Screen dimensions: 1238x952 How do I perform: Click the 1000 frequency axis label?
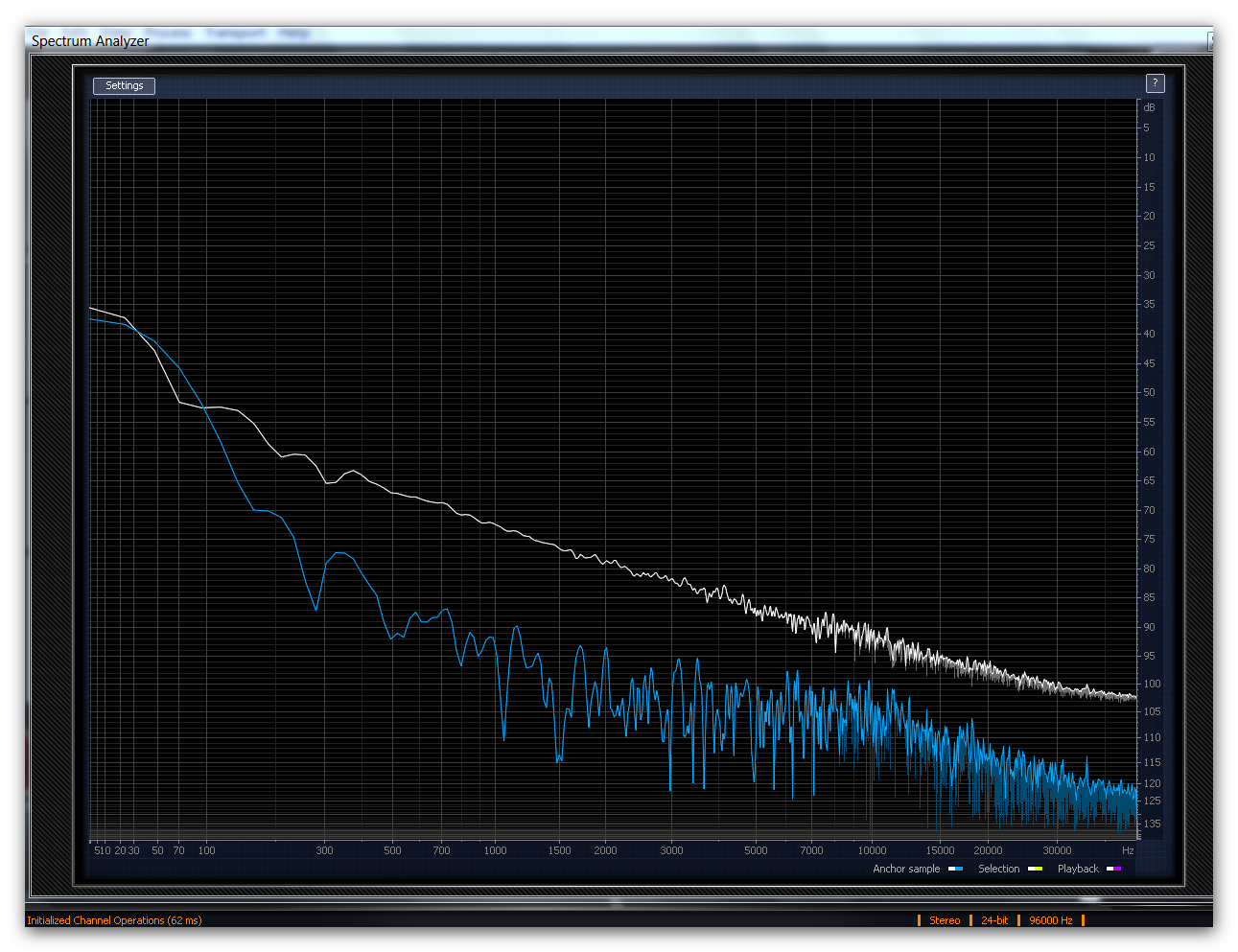[495, 850]
